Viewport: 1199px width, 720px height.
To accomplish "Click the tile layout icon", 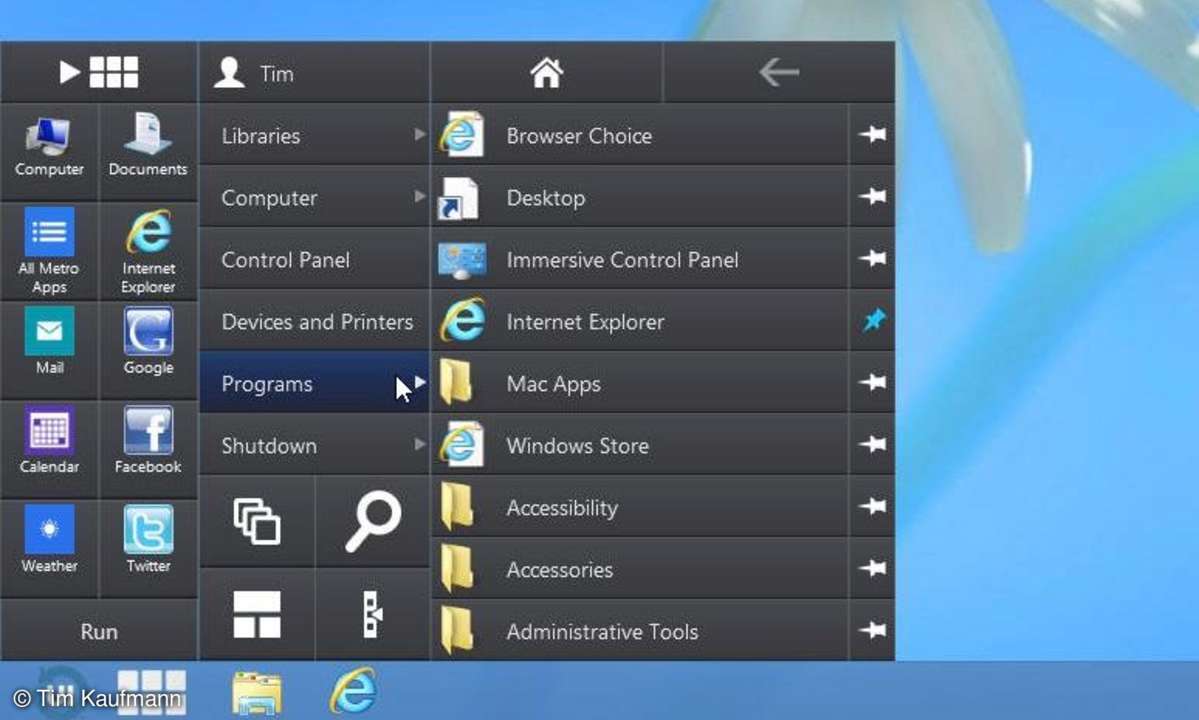I will (x=257, y=615).
